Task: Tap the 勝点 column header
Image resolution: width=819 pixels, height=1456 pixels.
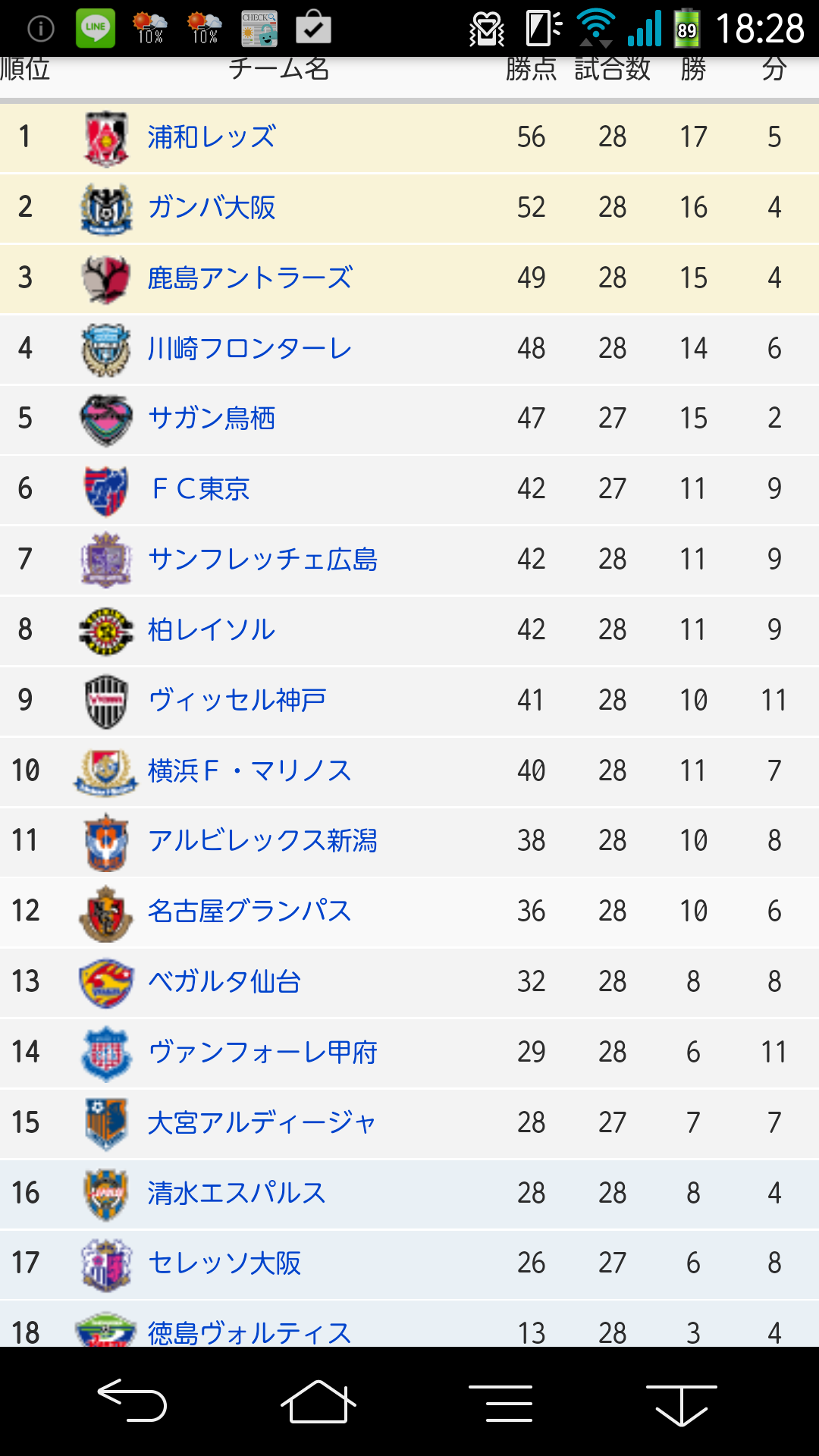Action: point(531,70)
